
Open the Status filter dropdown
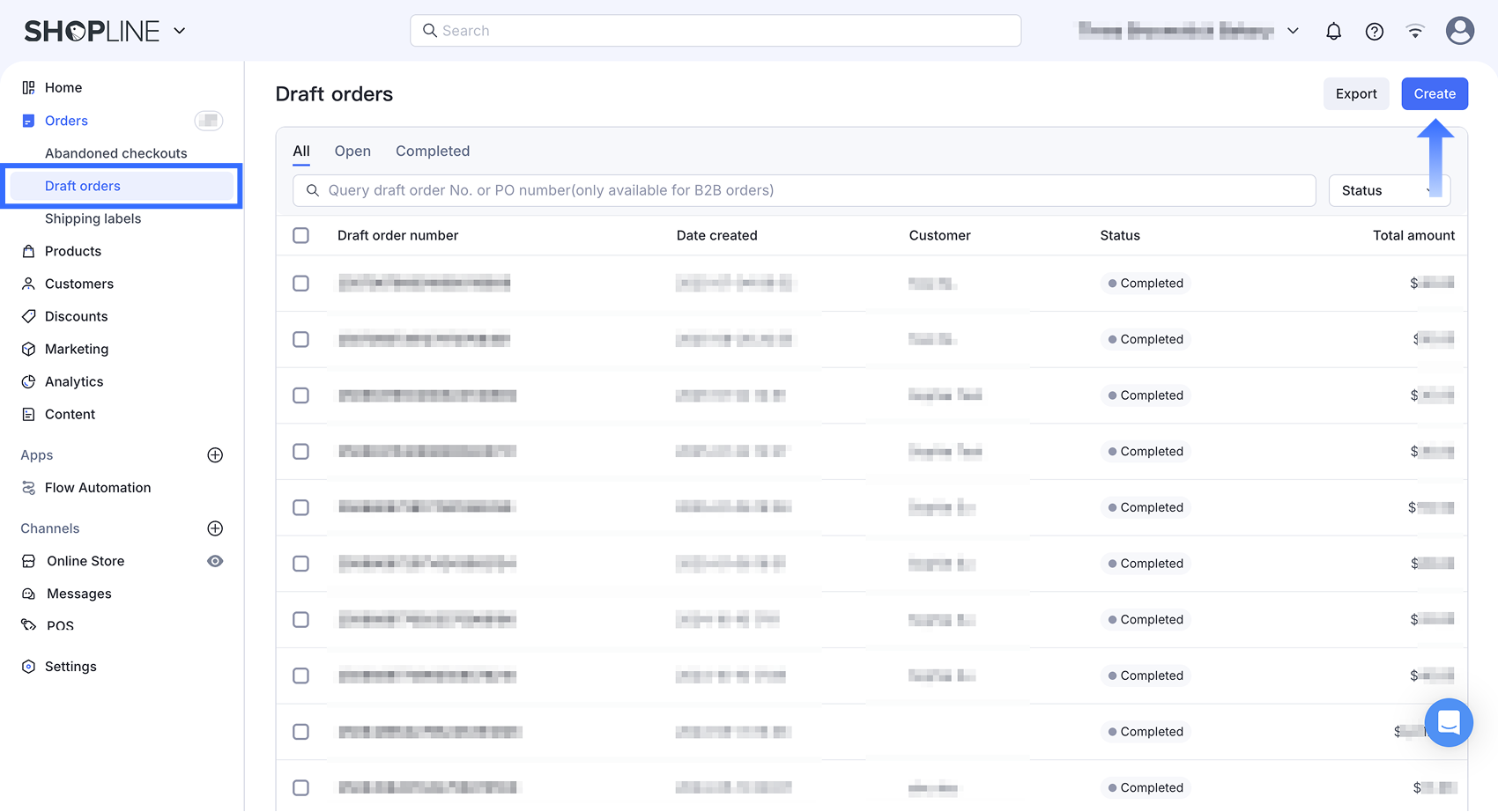pyautogui.click(x=1389, y=190)
